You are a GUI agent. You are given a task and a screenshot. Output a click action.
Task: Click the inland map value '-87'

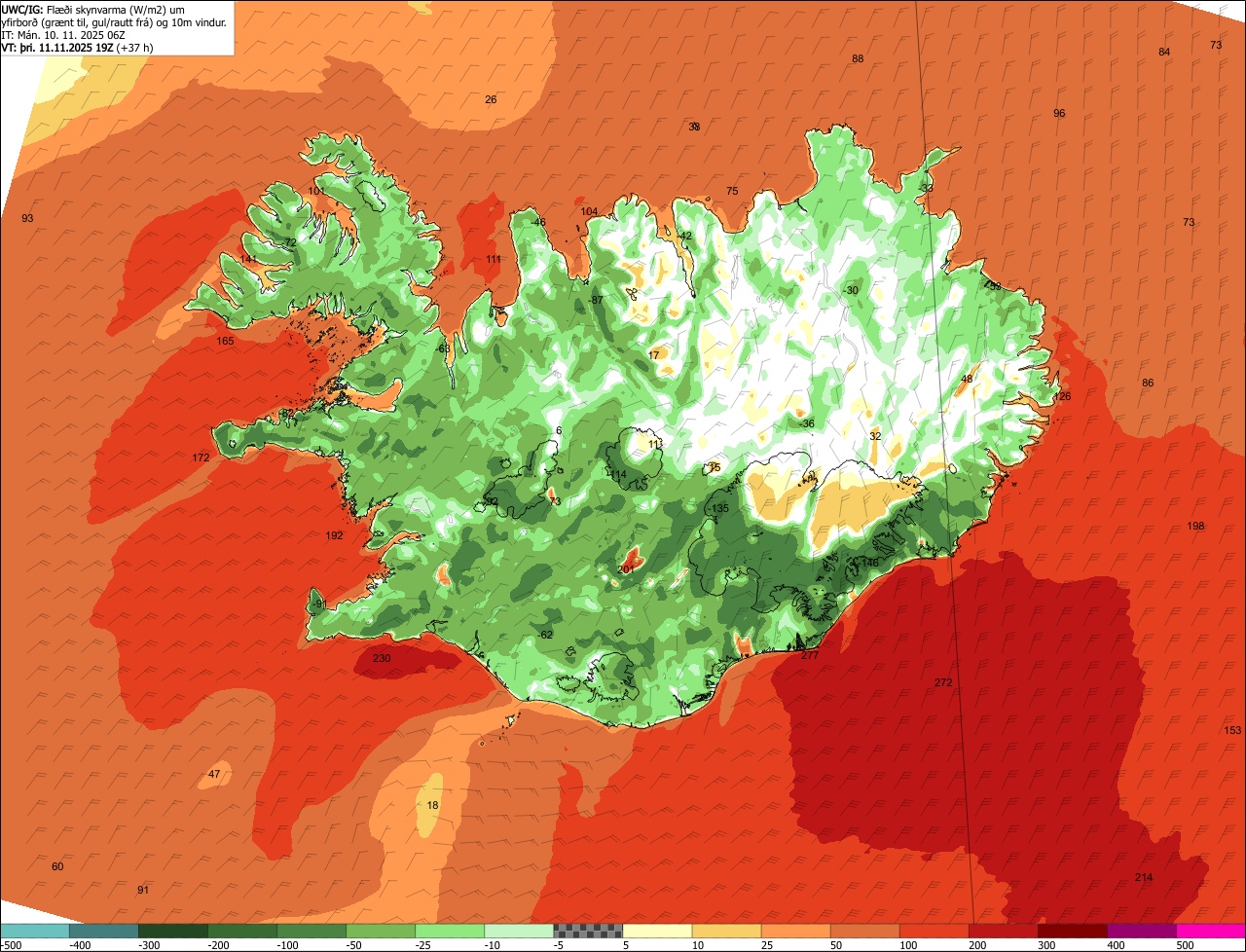[596, 300]
